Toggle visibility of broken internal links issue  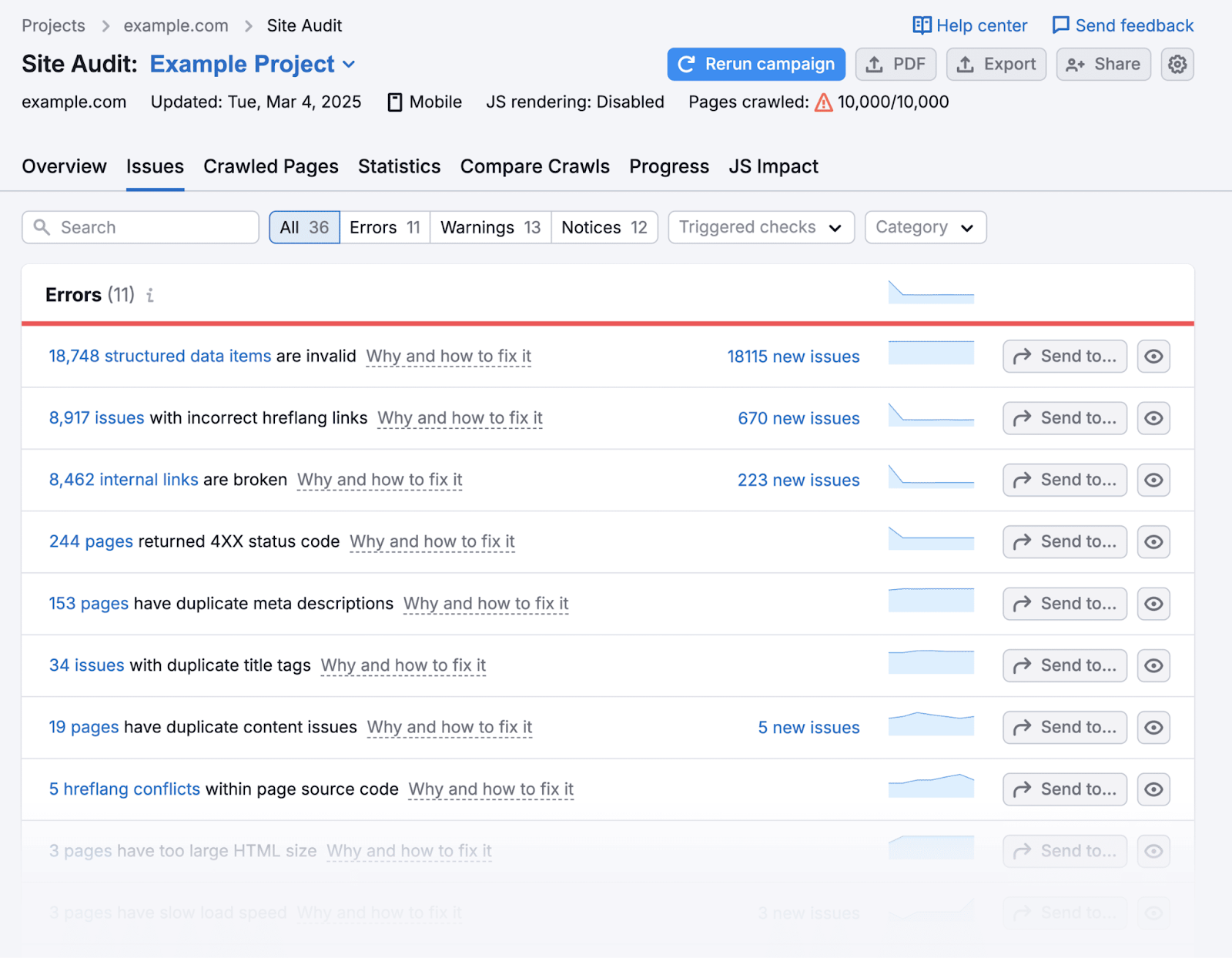tap(1153, 480)
